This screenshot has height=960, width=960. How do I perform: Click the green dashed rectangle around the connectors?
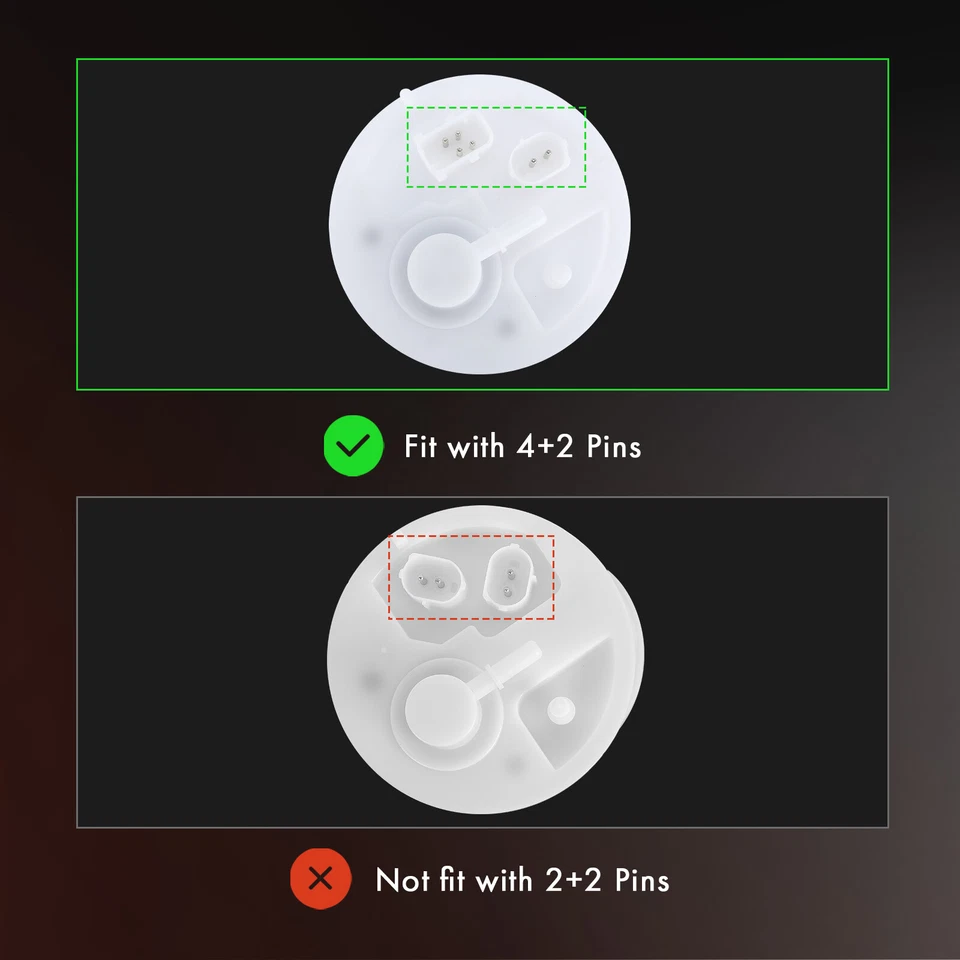[497, 146]
